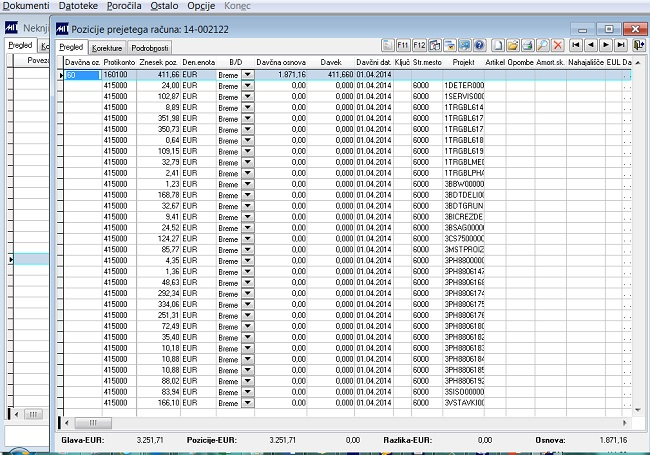650x455 pixels.
Task: Create a new record with the blank page icon
Action: [497, 45]
